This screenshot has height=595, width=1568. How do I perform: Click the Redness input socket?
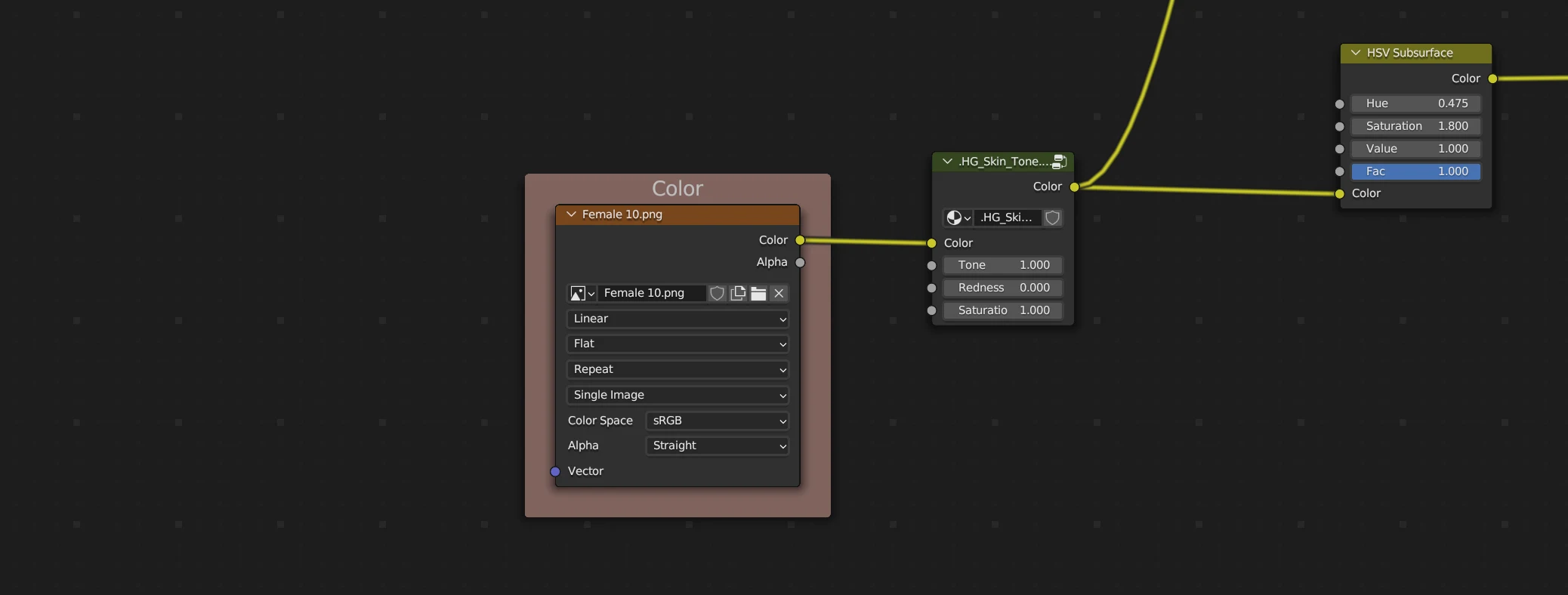coord(931,288)
